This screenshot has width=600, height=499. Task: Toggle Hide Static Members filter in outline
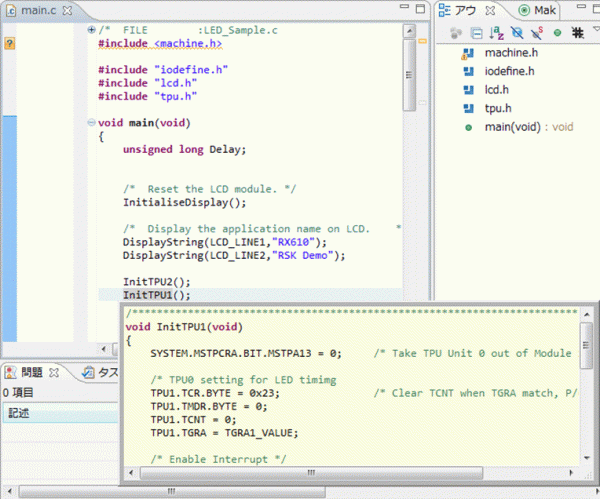click(x=537, y=32)
